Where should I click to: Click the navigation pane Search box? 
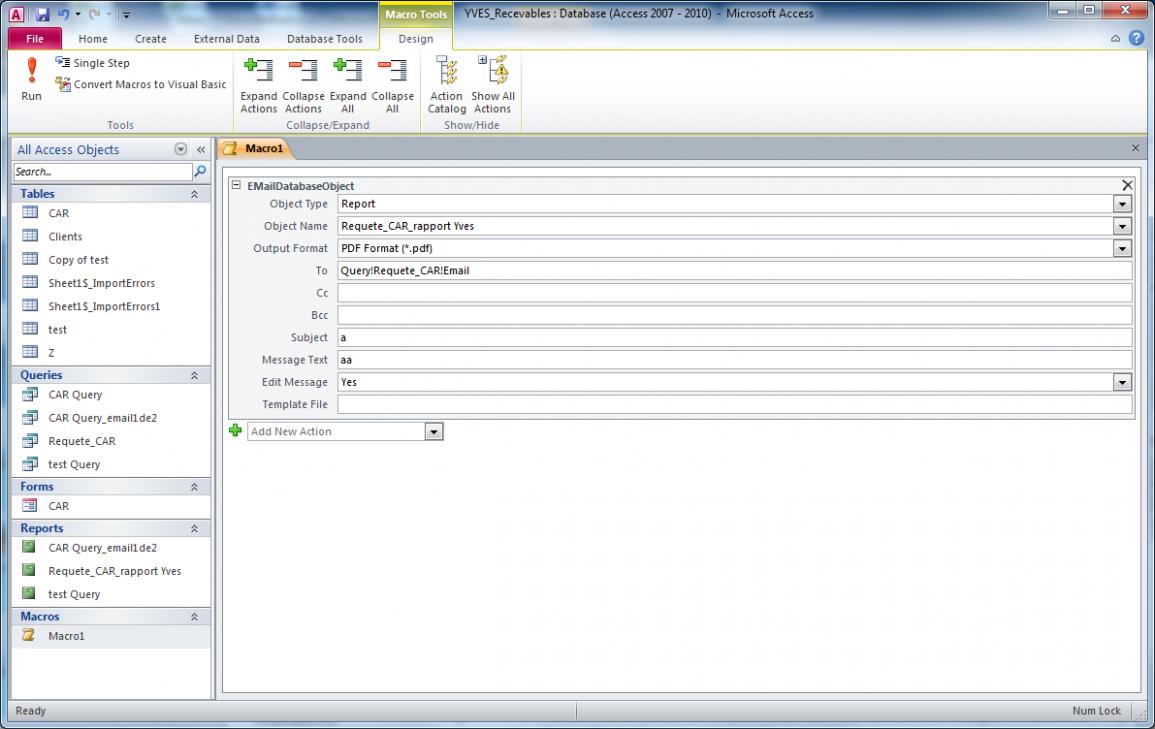(x=102, y=172)
